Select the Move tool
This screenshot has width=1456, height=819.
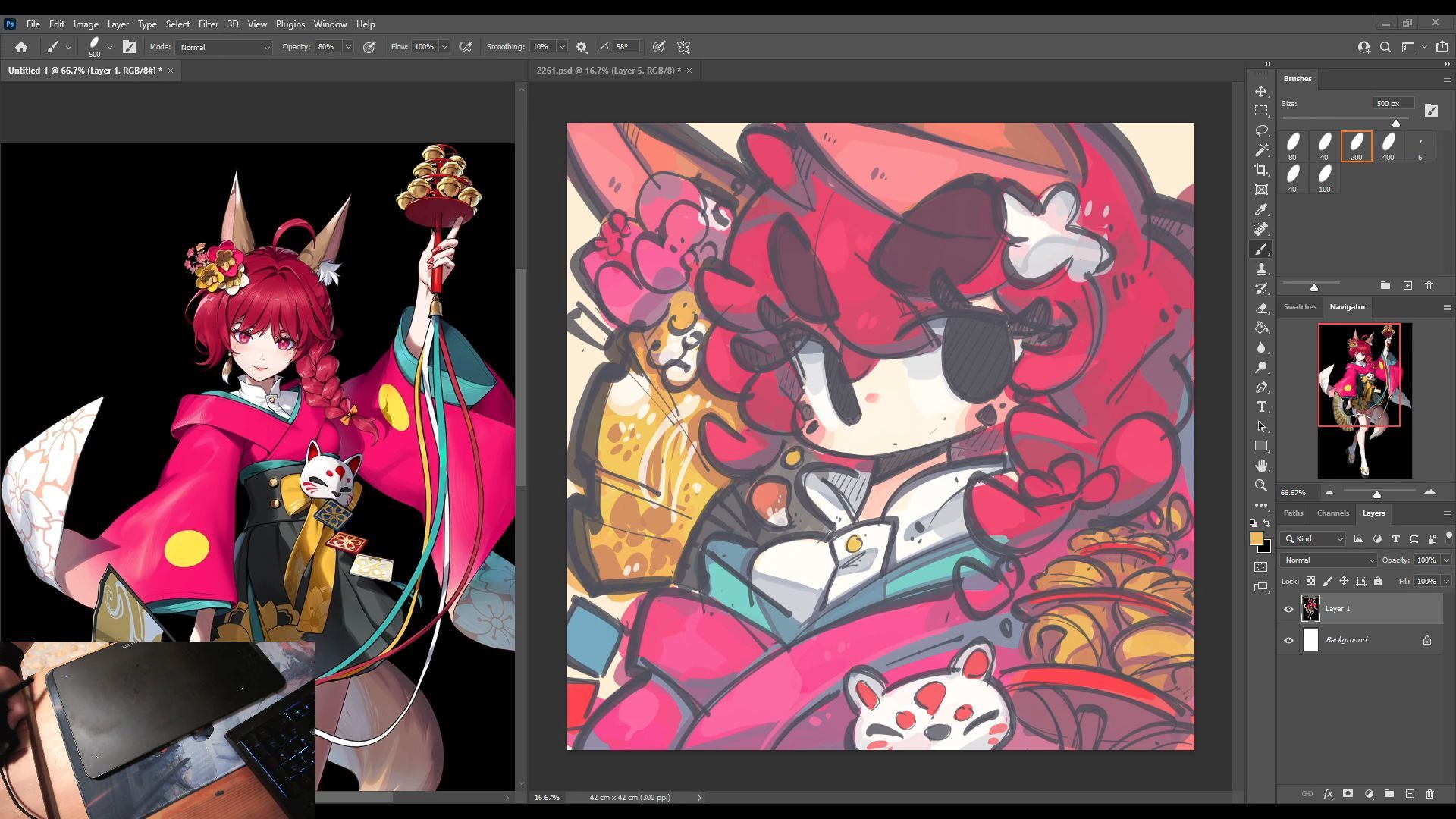pos(1261,91)
